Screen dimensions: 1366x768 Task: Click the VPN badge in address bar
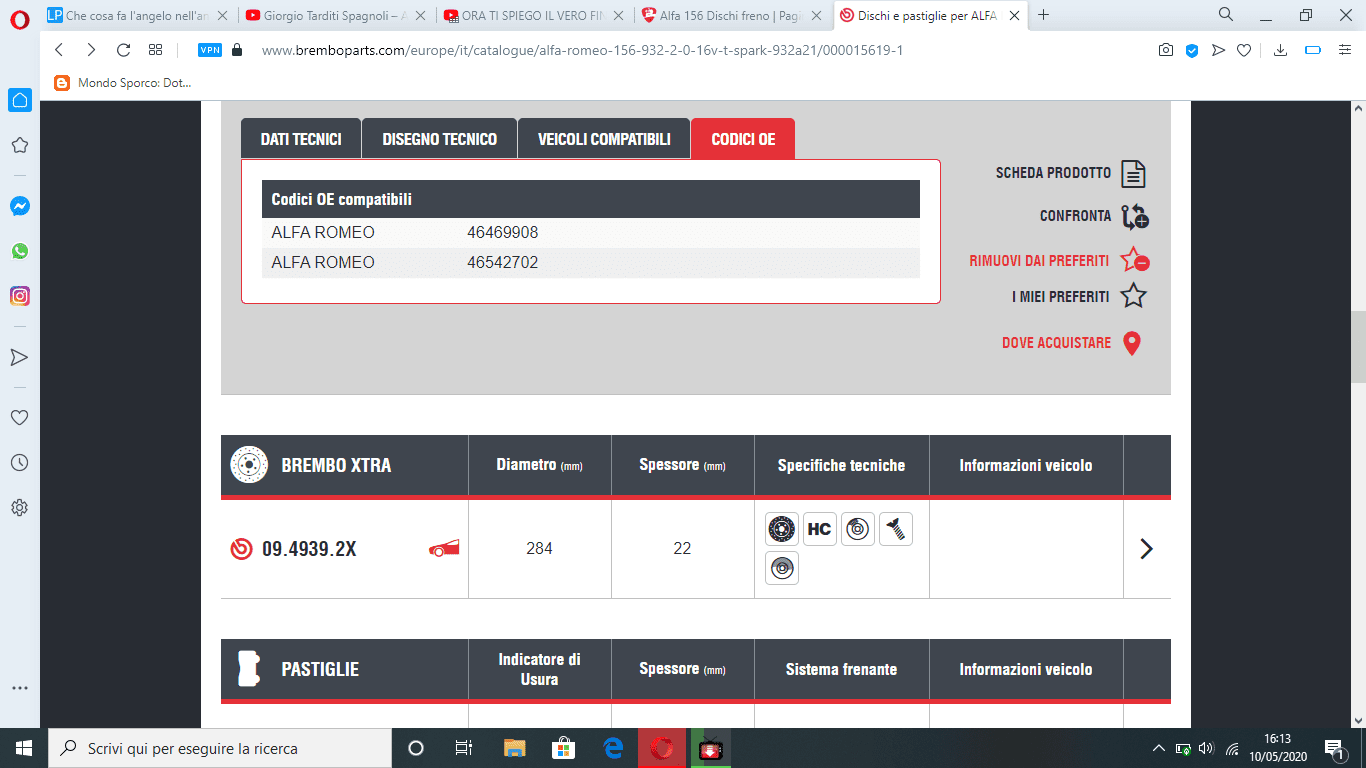coord(210,50)
